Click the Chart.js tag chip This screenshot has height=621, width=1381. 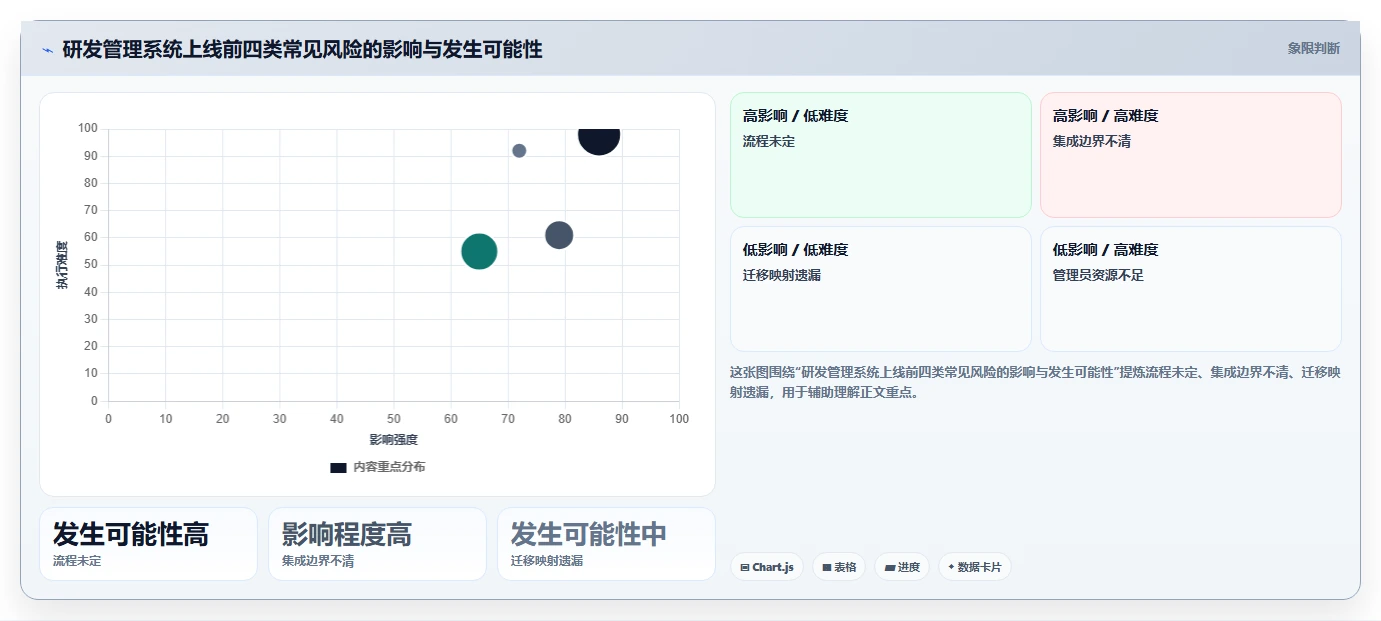tap(767, 567)
